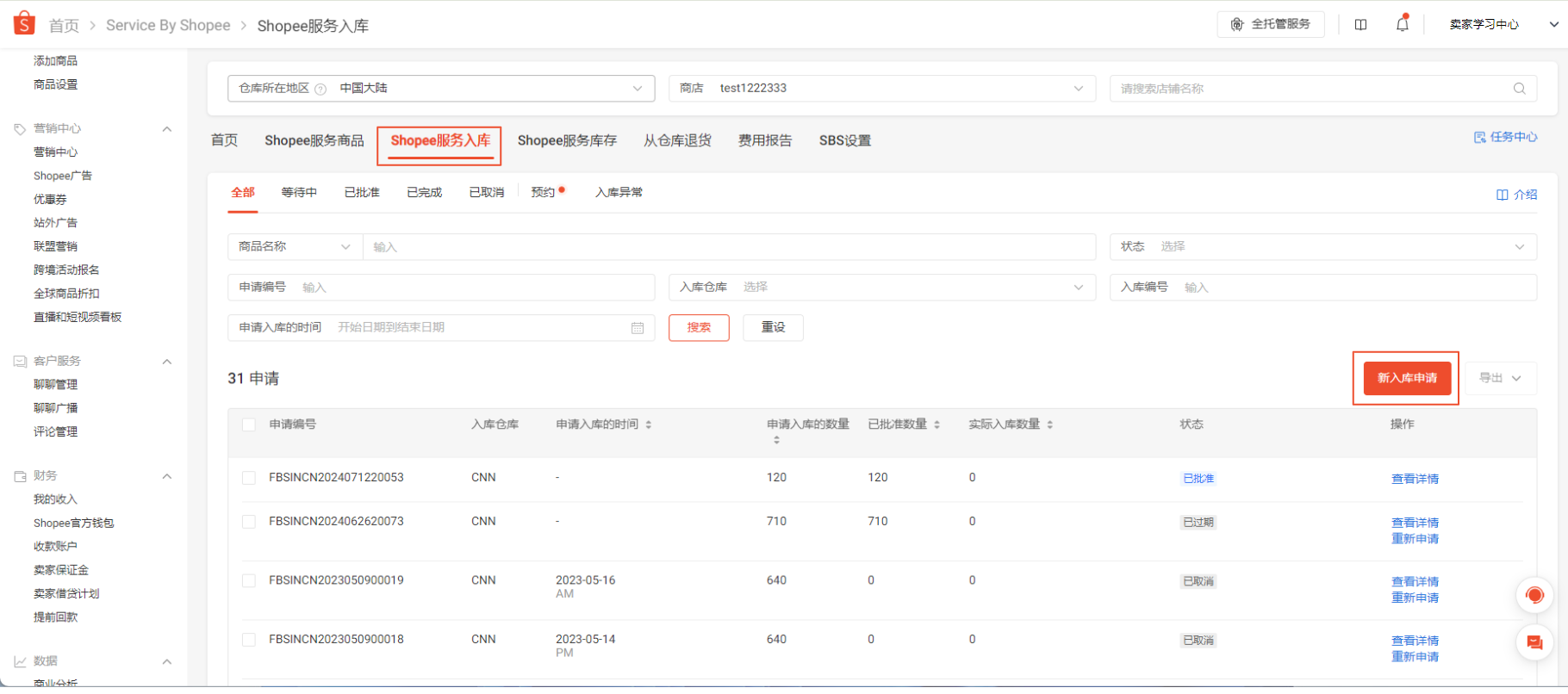Check the row FBSINCN2024062620073
Screen dimensions: 1568x694
click(249, 522)
